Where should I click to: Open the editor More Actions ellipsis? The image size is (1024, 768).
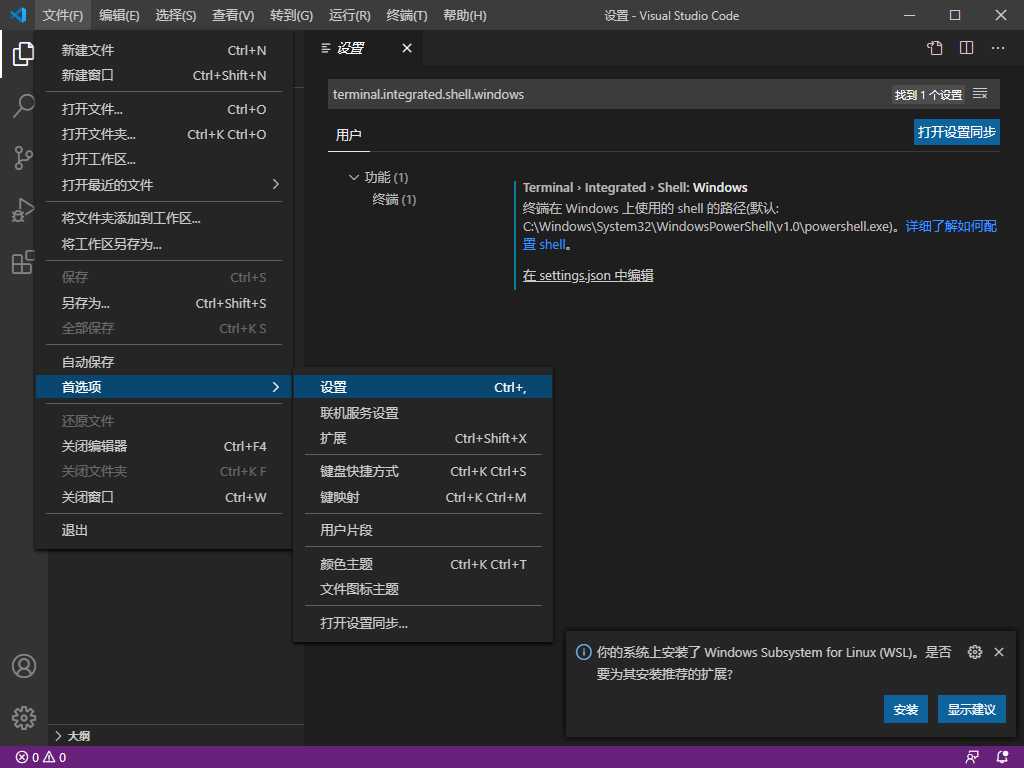pos(998,48)
